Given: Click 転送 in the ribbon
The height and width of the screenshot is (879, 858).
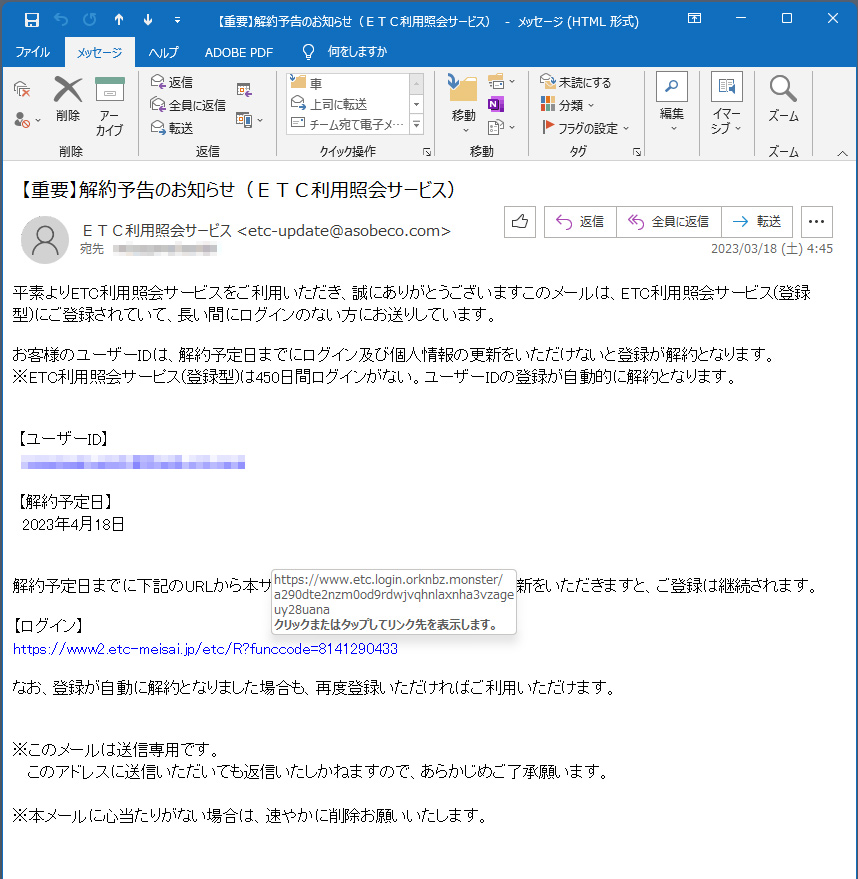Looking at the screenshot, I should (172, 128).
